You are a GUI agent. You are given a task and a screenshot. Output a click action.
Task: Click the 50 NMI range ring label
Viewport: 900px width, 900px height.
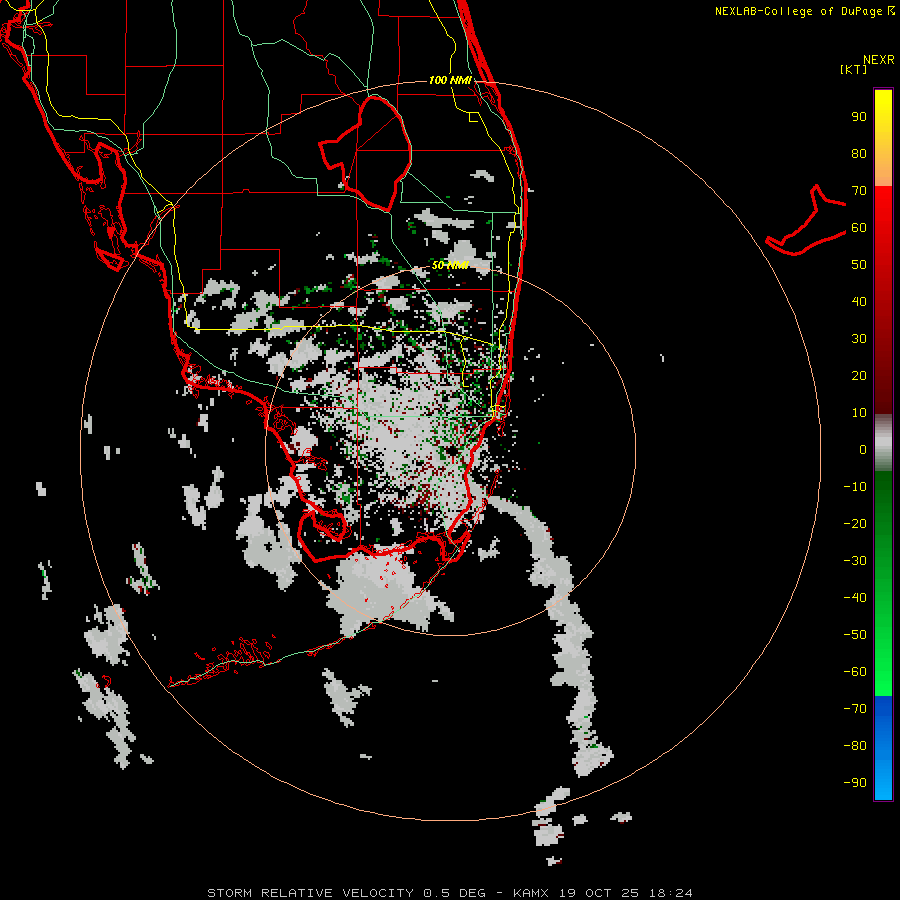(x=450, y=265)
